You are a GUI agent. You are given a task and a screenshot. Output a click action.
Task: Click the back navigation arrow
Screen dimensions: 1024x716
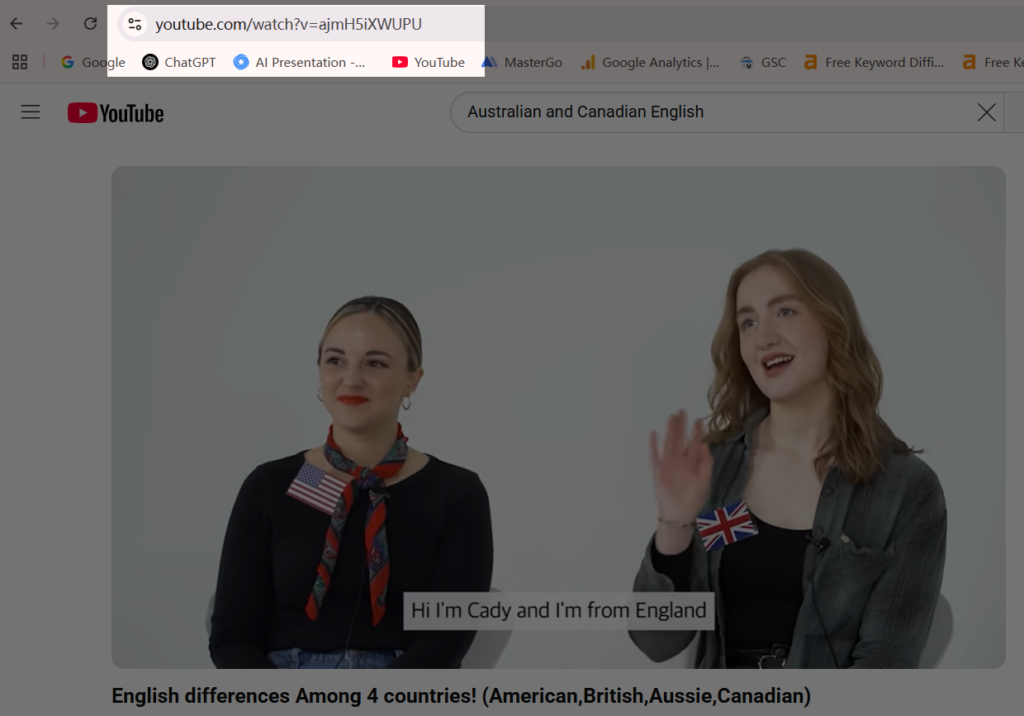pos(15,23)
